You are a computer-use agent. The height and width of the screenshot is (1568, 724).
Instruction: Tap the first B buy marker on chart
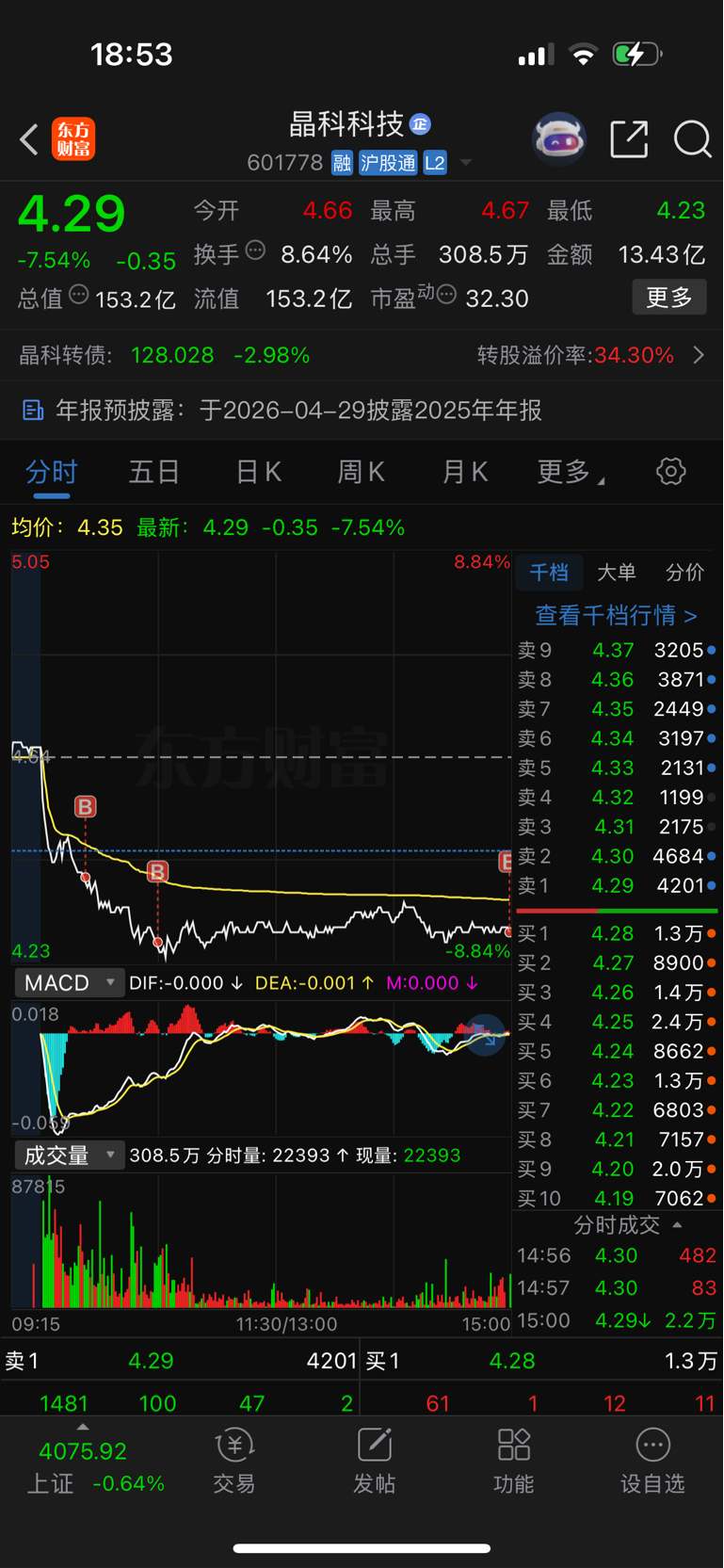86,807
